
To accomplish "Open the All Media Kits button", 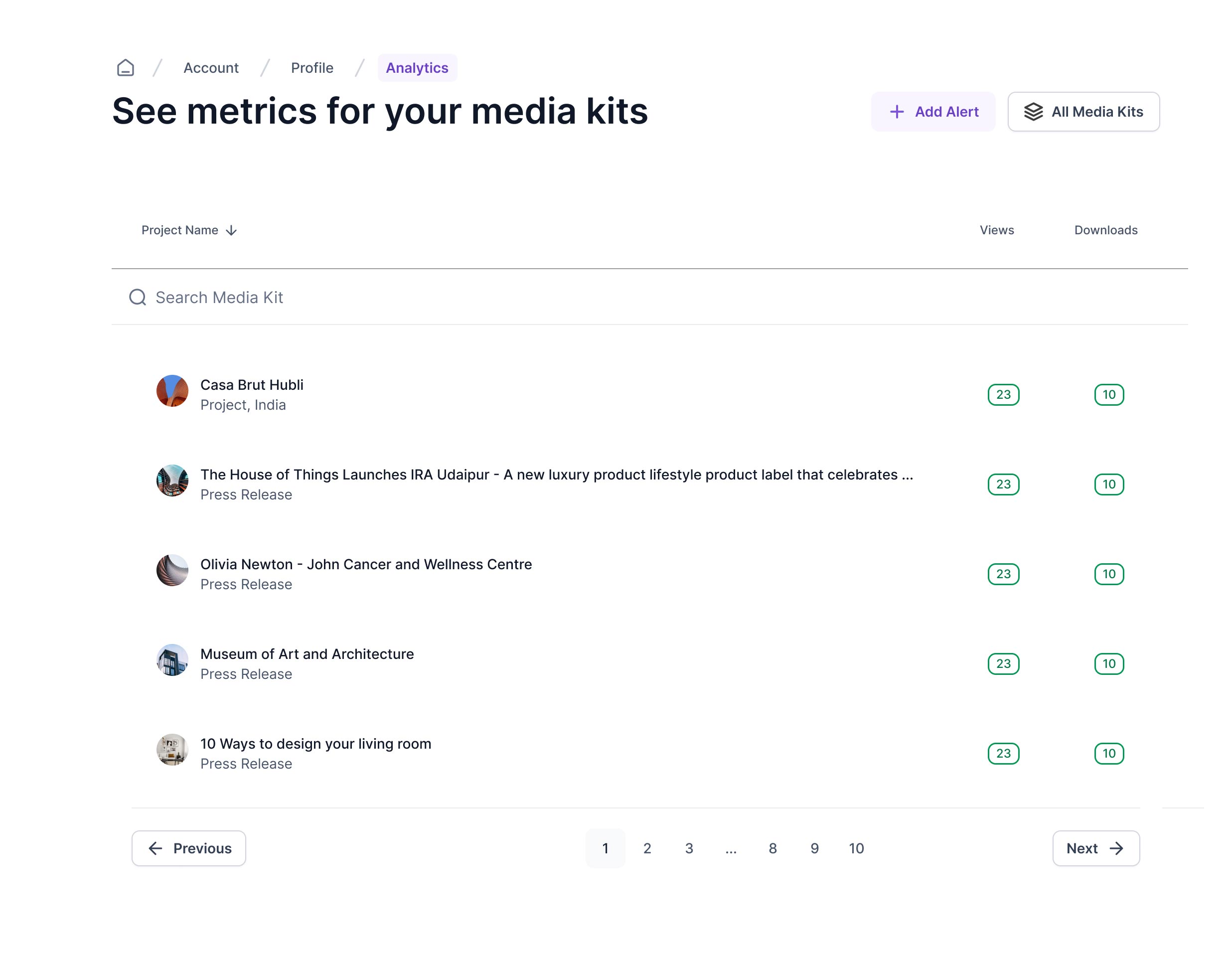I will (x=1083, y=112).
